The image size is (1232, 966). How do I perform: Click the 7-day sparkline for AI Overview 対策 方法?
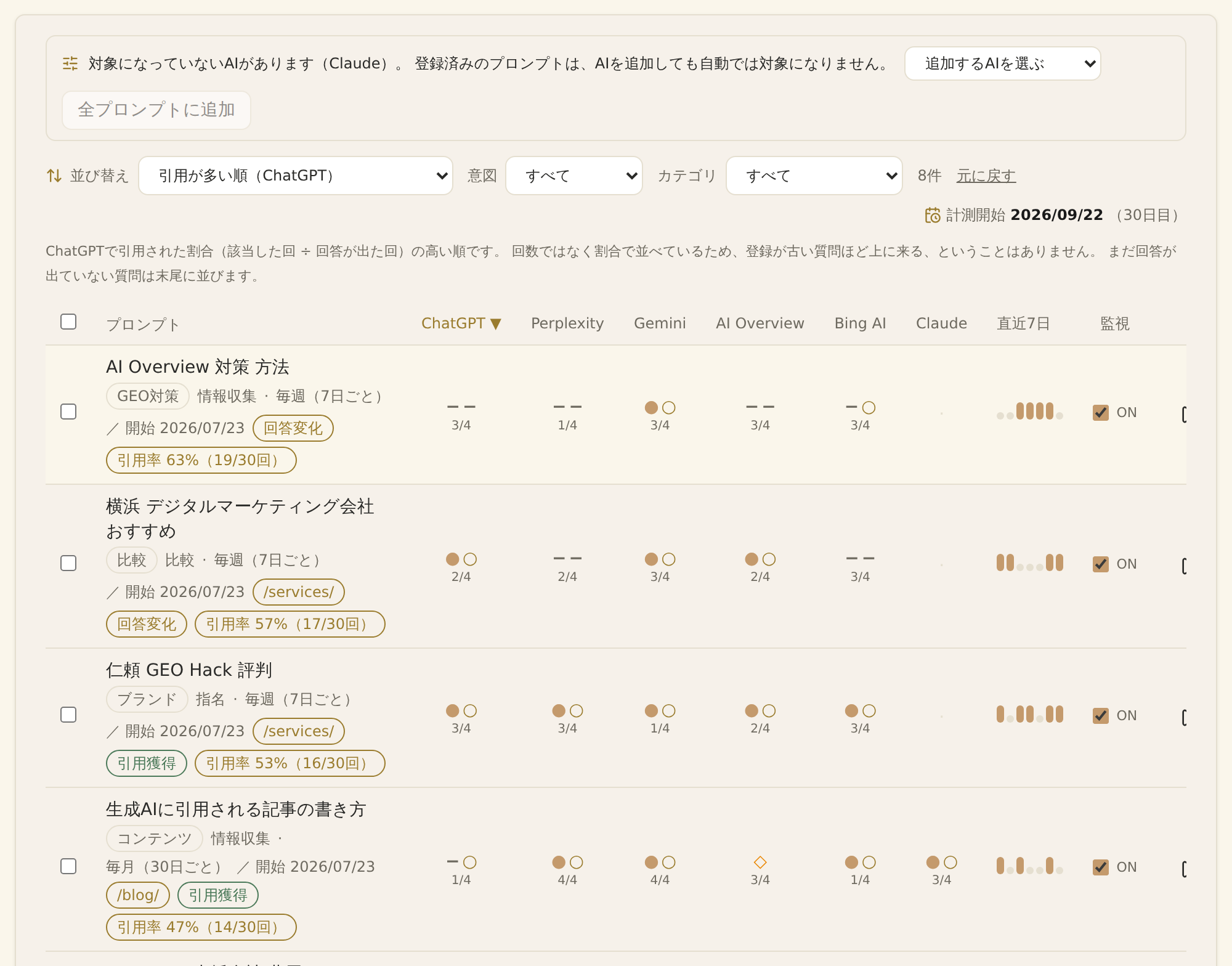(x=1029, y=411)
